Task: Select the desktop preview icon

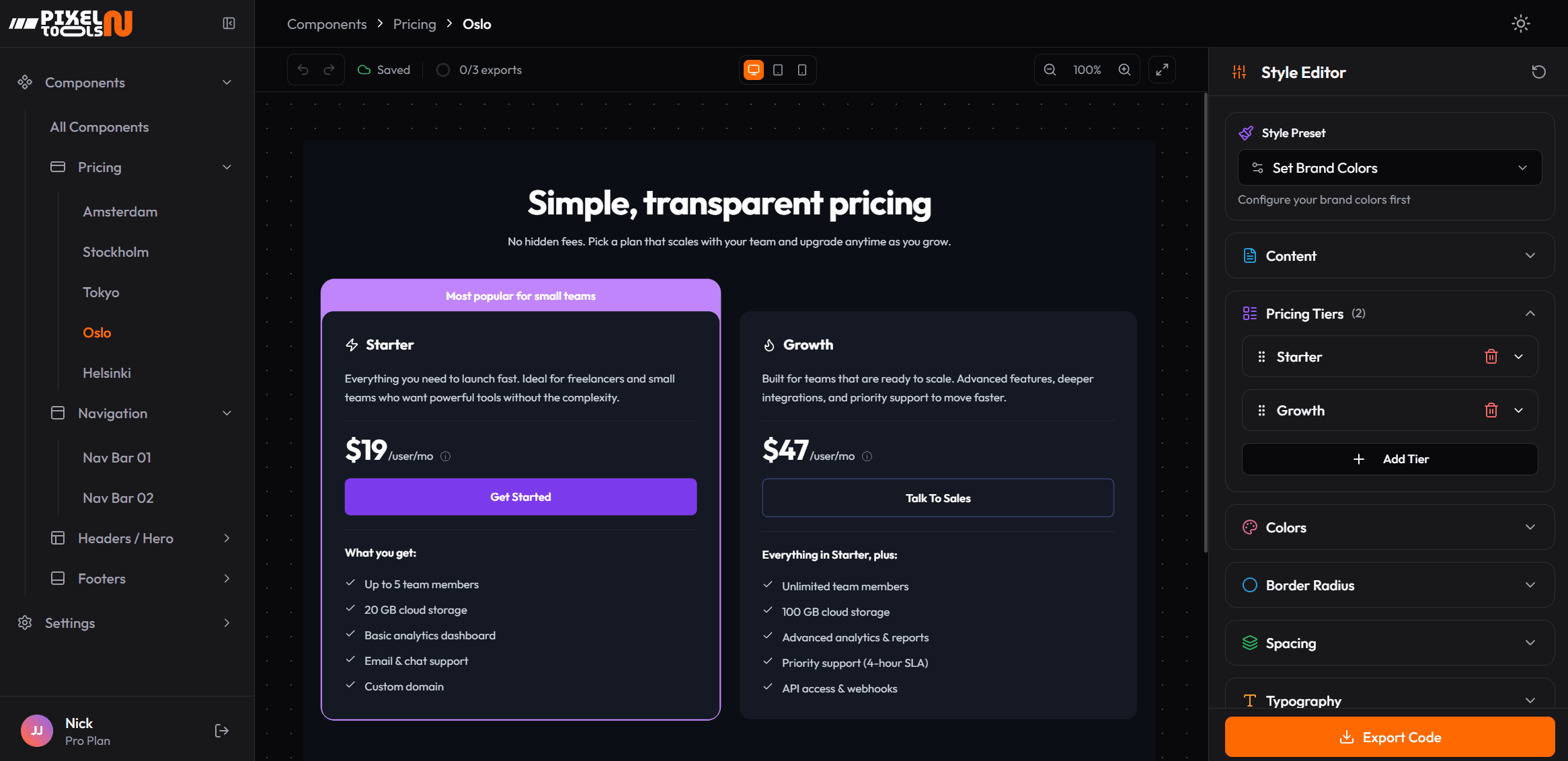Action: 754,69
